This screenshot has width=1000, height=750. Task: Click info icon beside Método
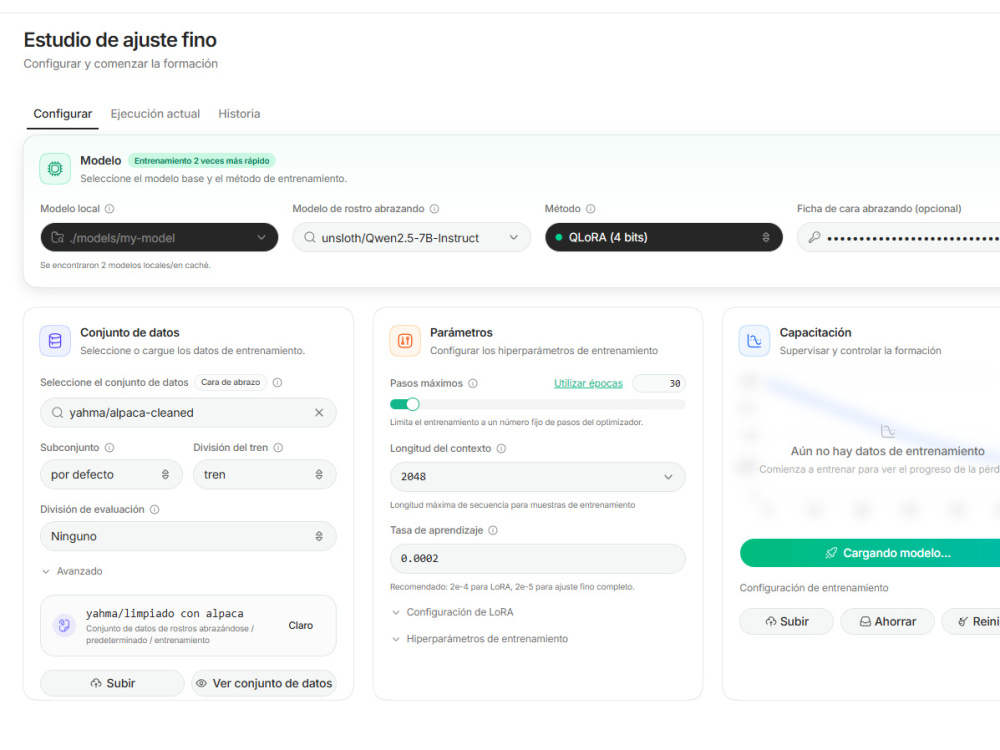(591, 209)
